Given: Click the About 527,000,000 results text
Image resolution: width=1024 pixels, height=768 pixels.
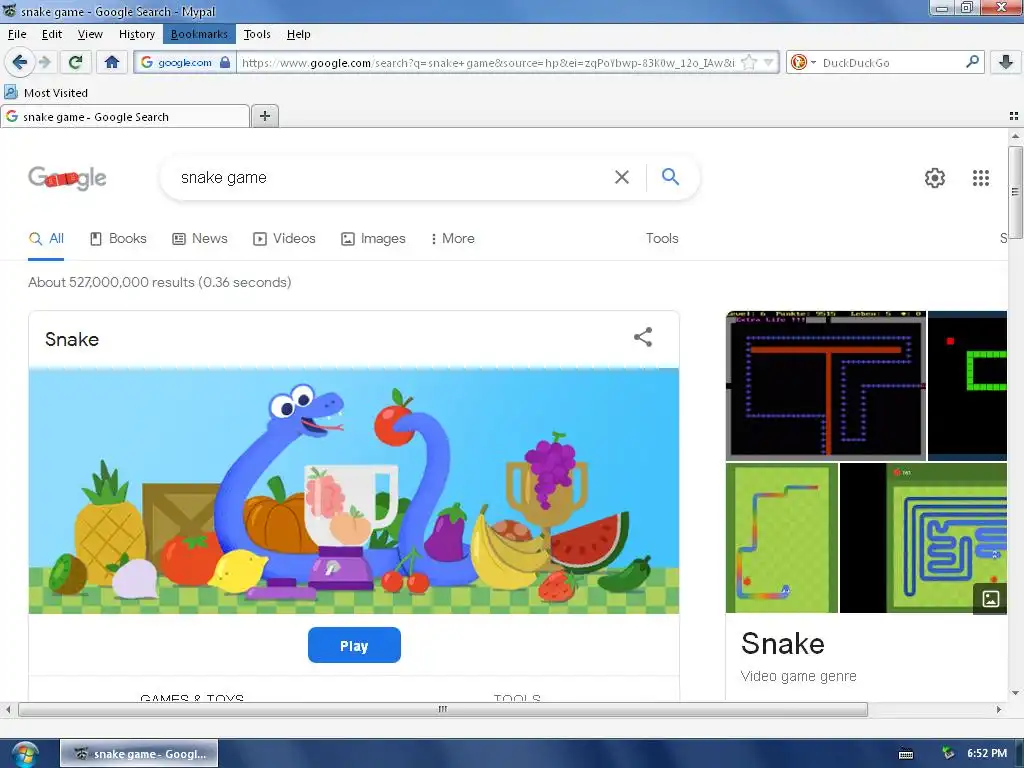Looking at the screenshot, I should (x=159, y=282).
